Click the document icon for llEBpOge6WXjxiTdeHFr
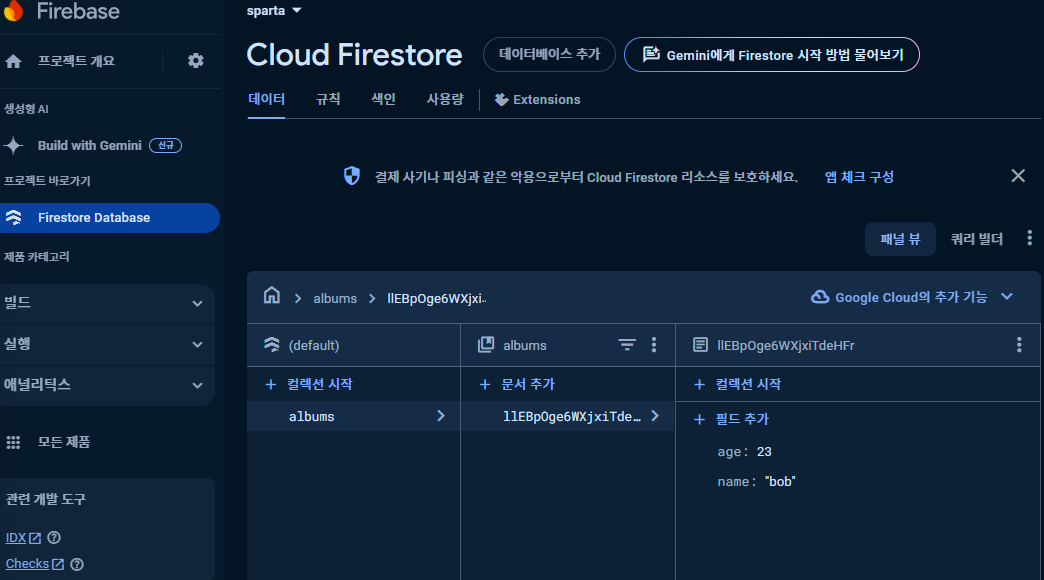 coord(700,345)
